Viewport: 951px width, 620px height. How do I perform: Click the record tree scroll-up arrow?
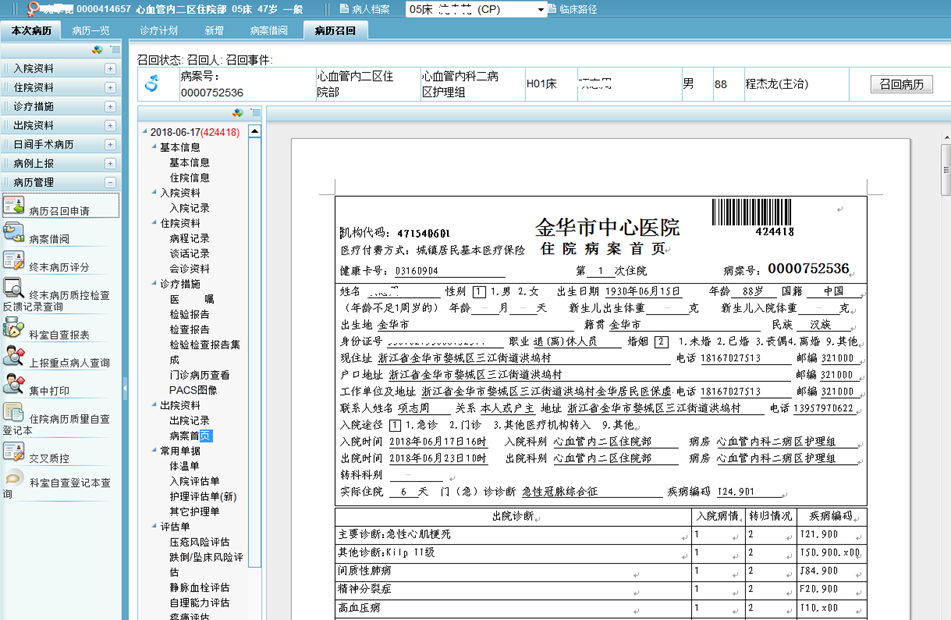click(x=255, y=131)
